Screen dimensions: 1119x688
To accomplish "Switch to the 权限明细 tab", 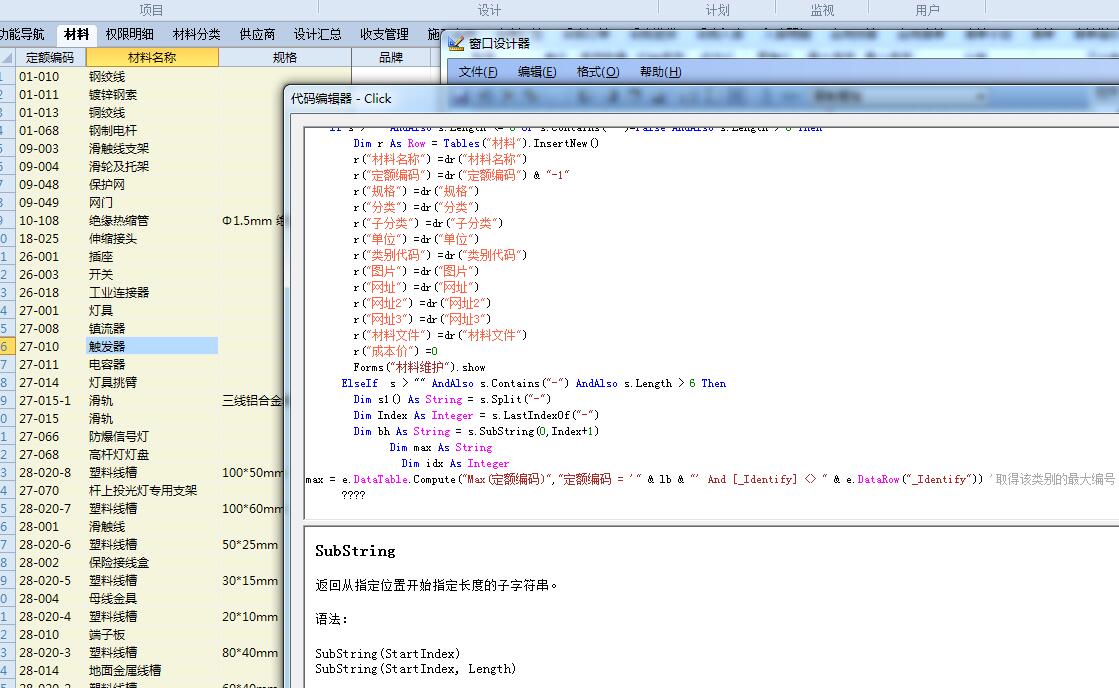I will tap(129, 34).
